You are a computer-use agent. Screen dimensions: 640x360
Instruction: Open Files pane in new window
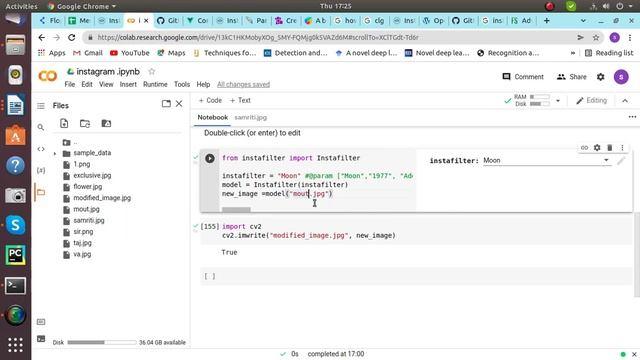coord(166,104)
